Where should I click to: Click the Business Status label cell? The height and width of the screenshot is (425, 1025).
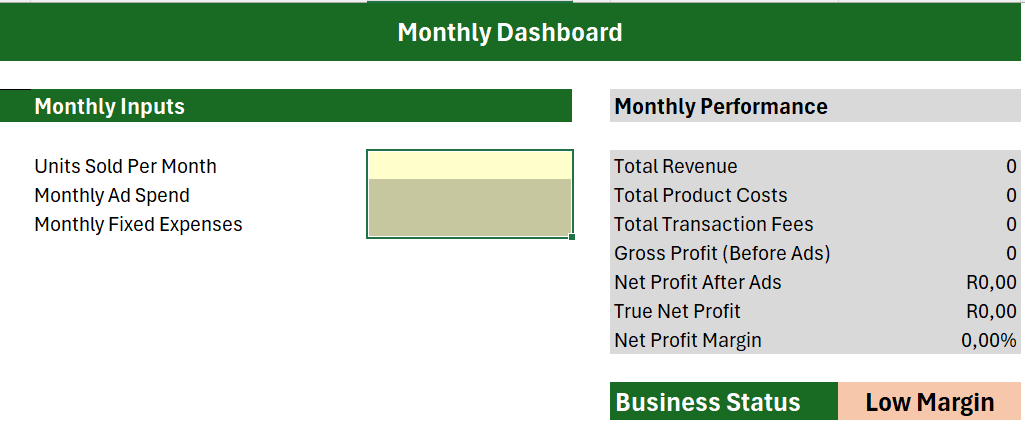708,402
